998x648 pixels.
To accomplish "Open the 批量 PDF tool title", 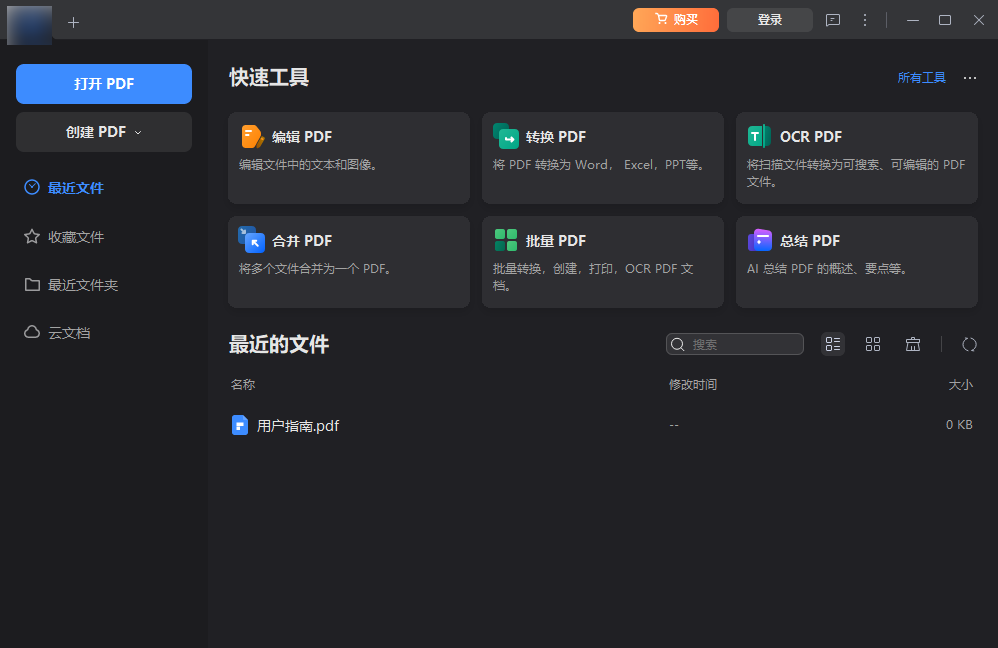I will pos(556,241).
